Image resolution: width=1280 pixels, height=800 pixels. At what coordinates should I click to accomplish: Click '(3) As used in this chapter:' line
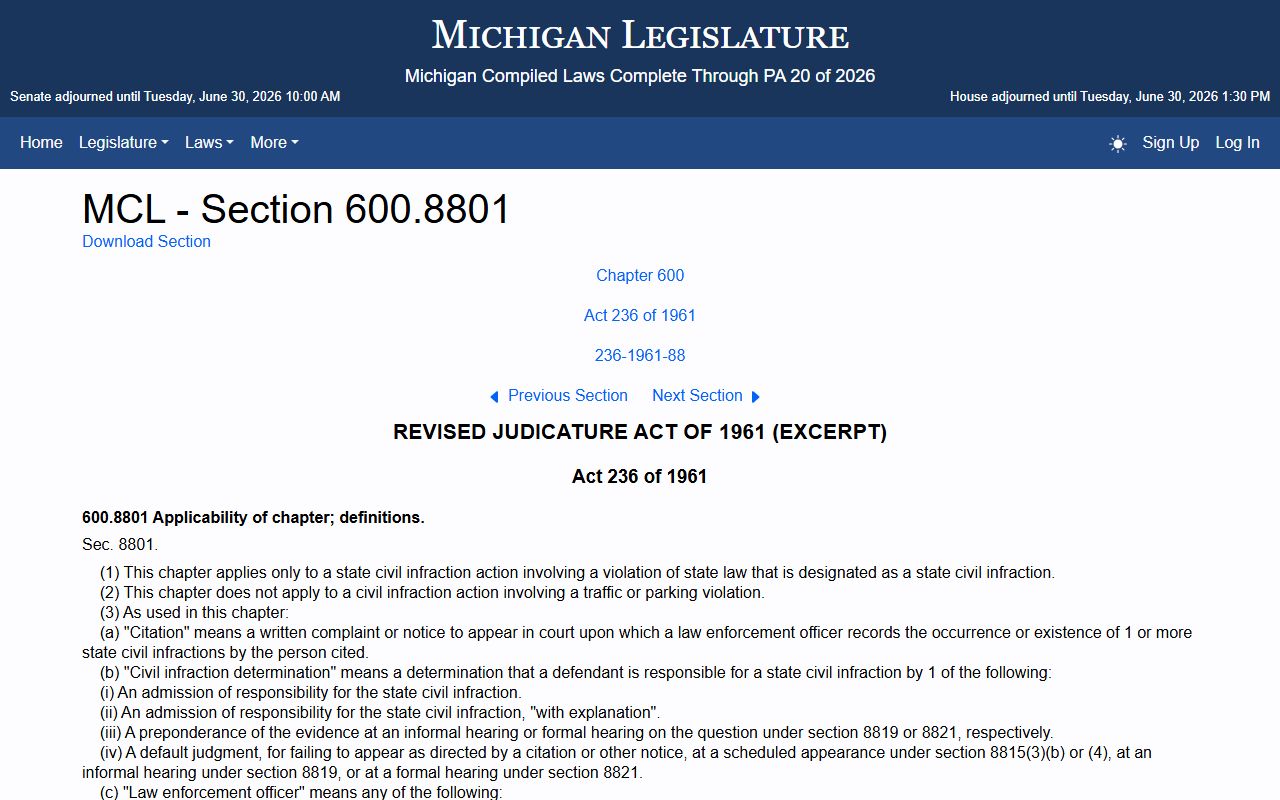tap(194, 613)
